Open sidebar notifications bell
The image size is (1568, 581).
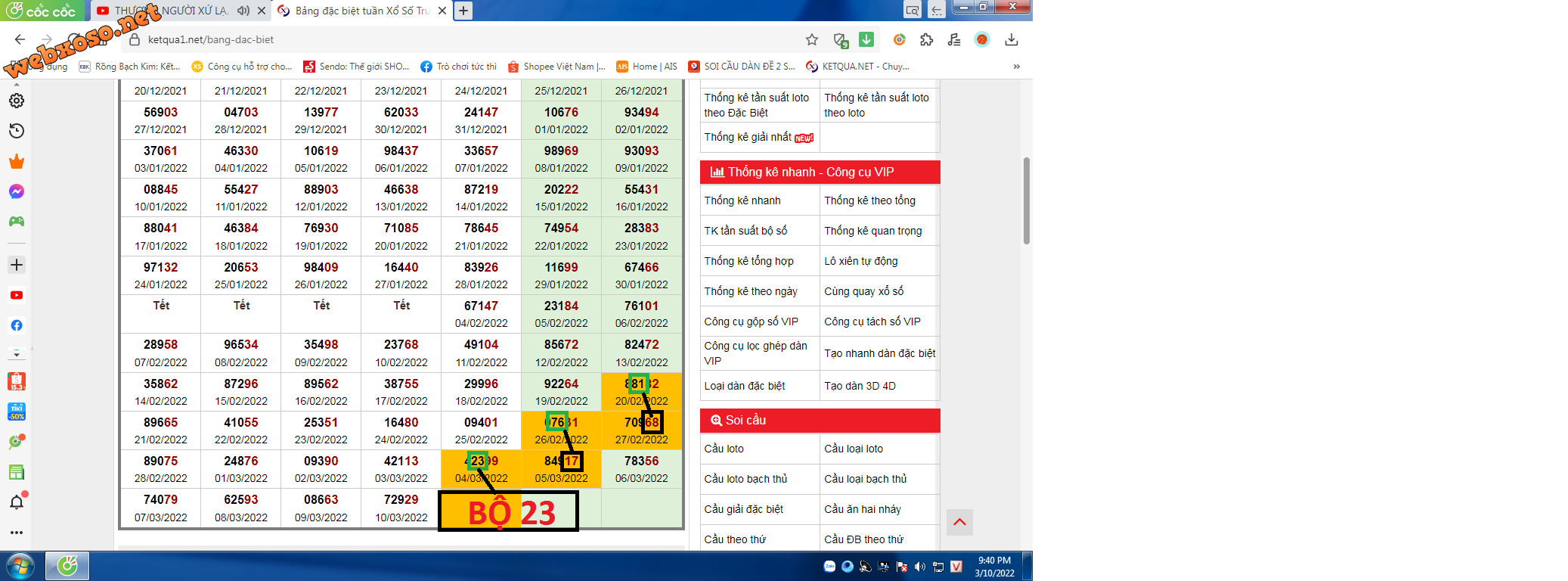[x=17, y=502]
